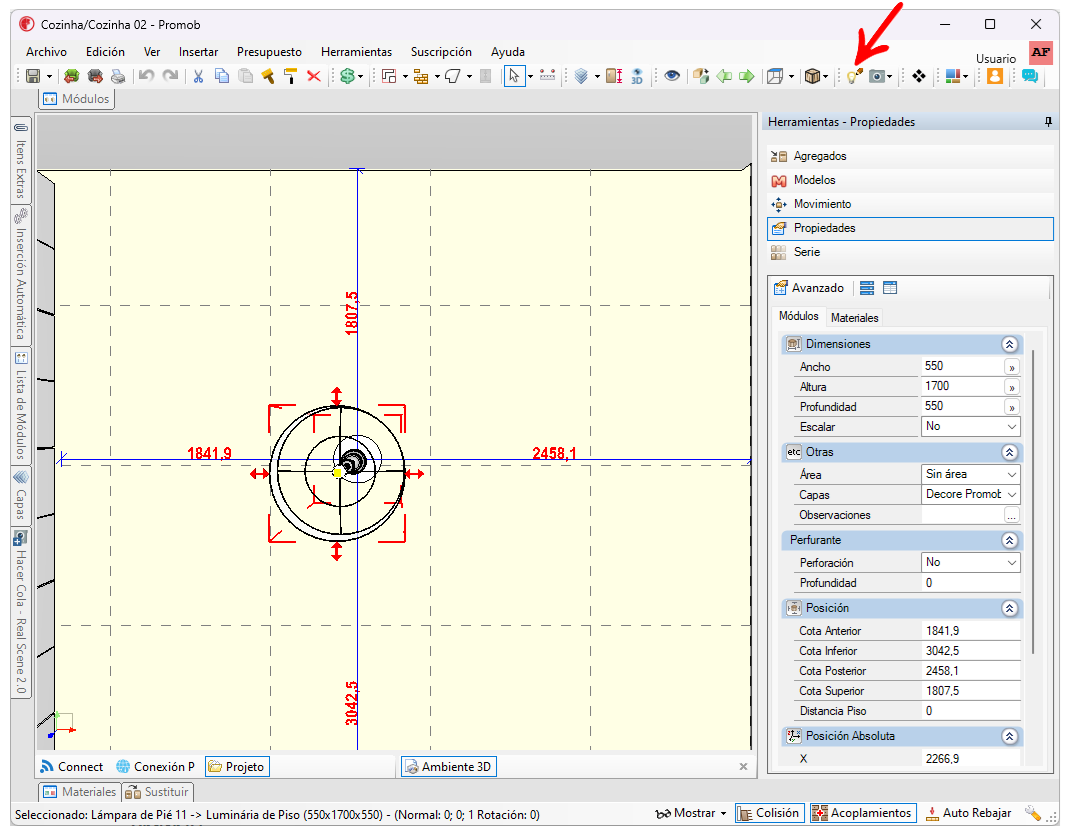Open the Perforación dropdown
The image size is (1076, 837).
pos(970,563)
